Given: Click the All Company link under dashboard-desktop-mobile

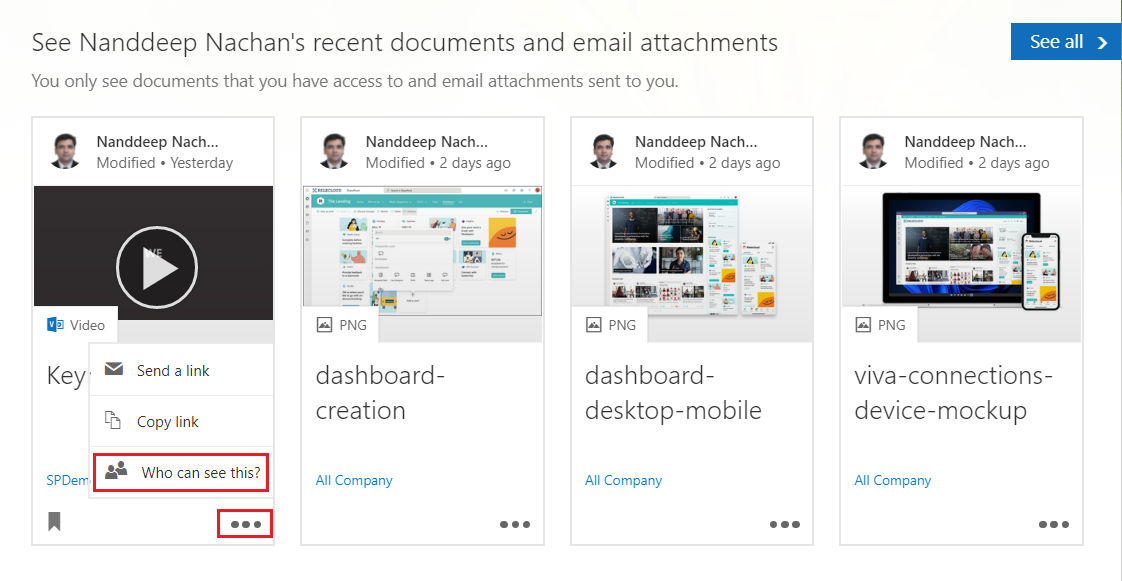Looking at the screenshot, I should (x=623, y=480).
